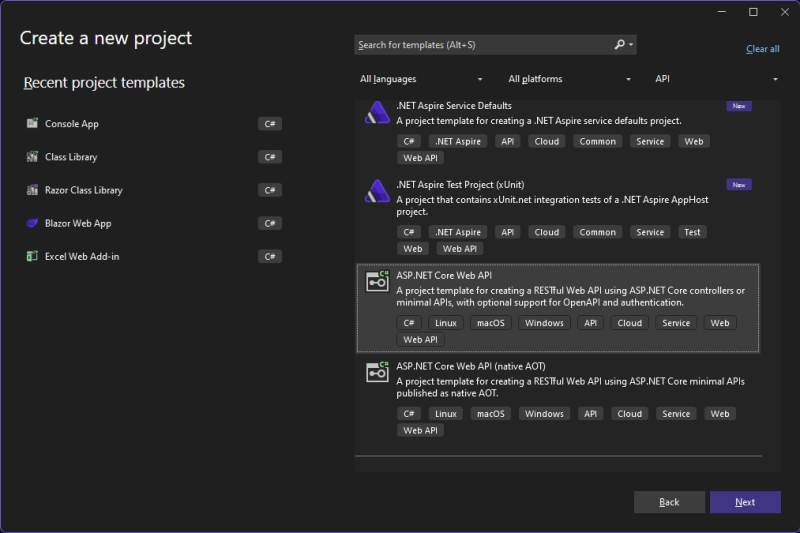Click the .NET Aspire Test Project icon

tap(378, 191)
